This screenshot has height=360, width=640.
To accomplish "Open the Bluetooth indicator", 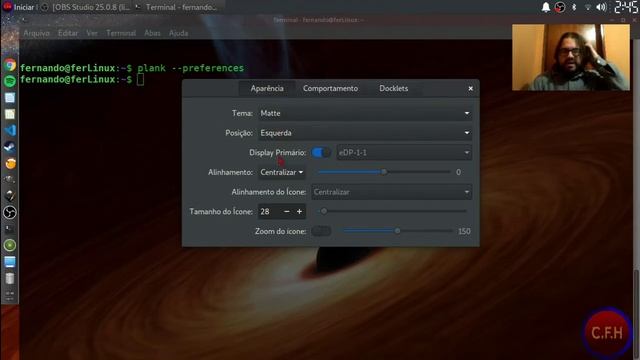I will point(574,7).
